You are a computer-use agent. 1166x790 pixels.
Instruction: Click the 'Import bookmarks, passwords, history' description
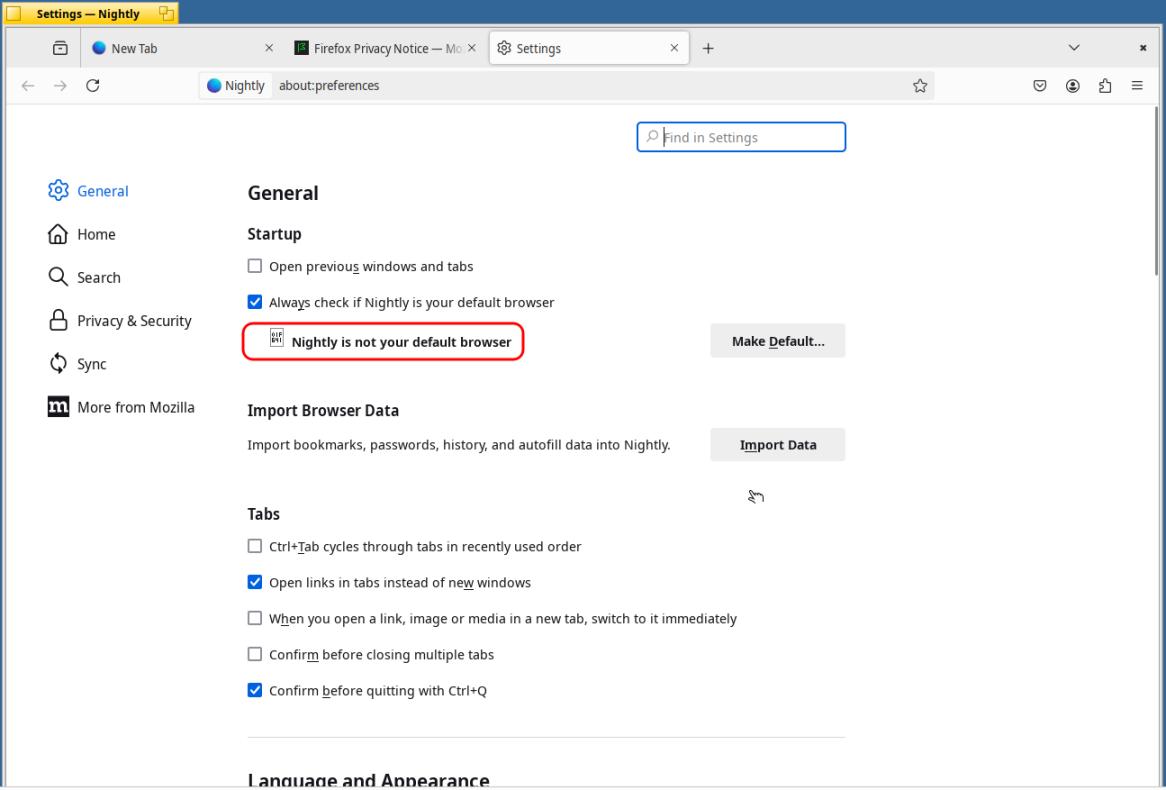[x=459, y=445]
